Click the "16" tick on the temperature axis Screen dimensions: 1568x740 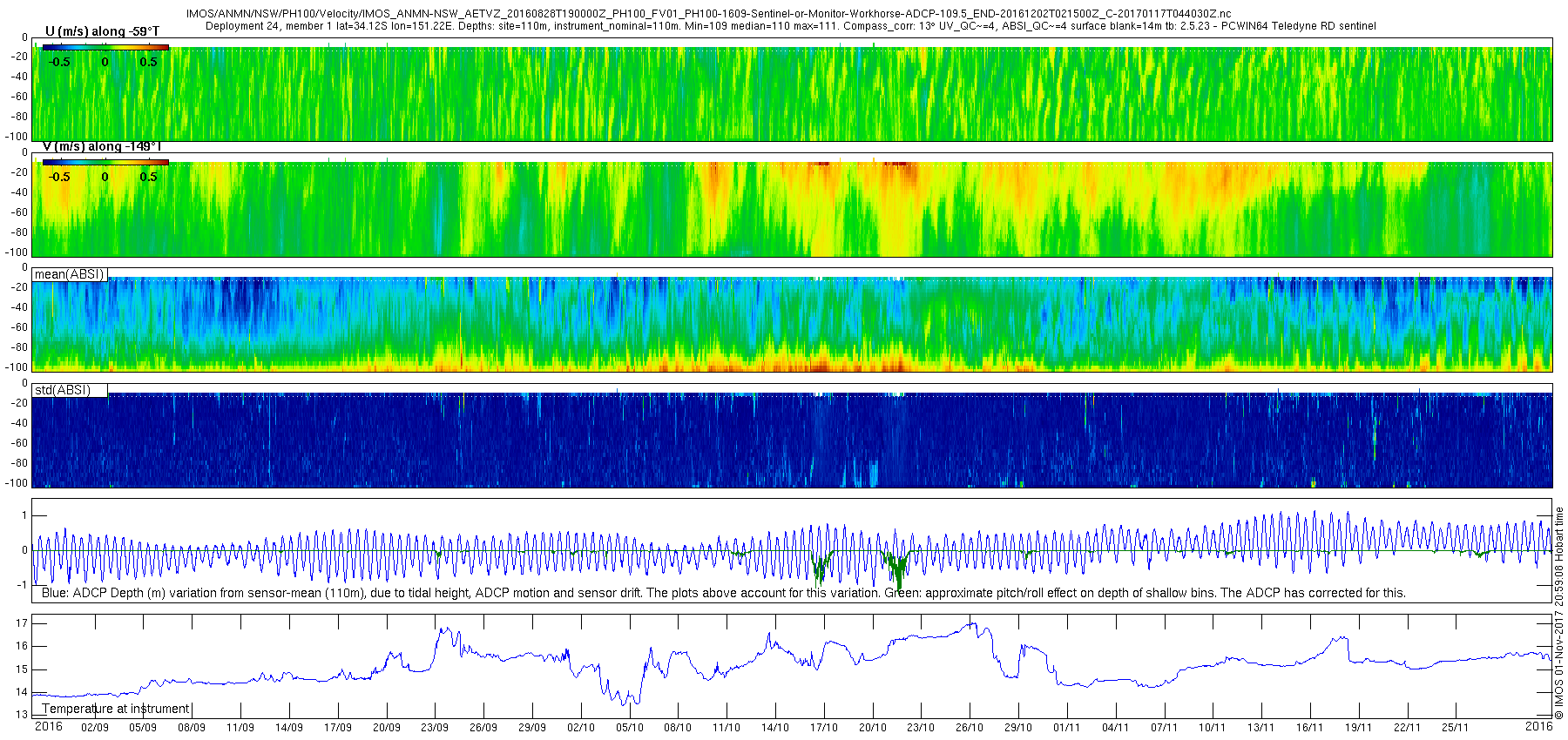(22, 646)
